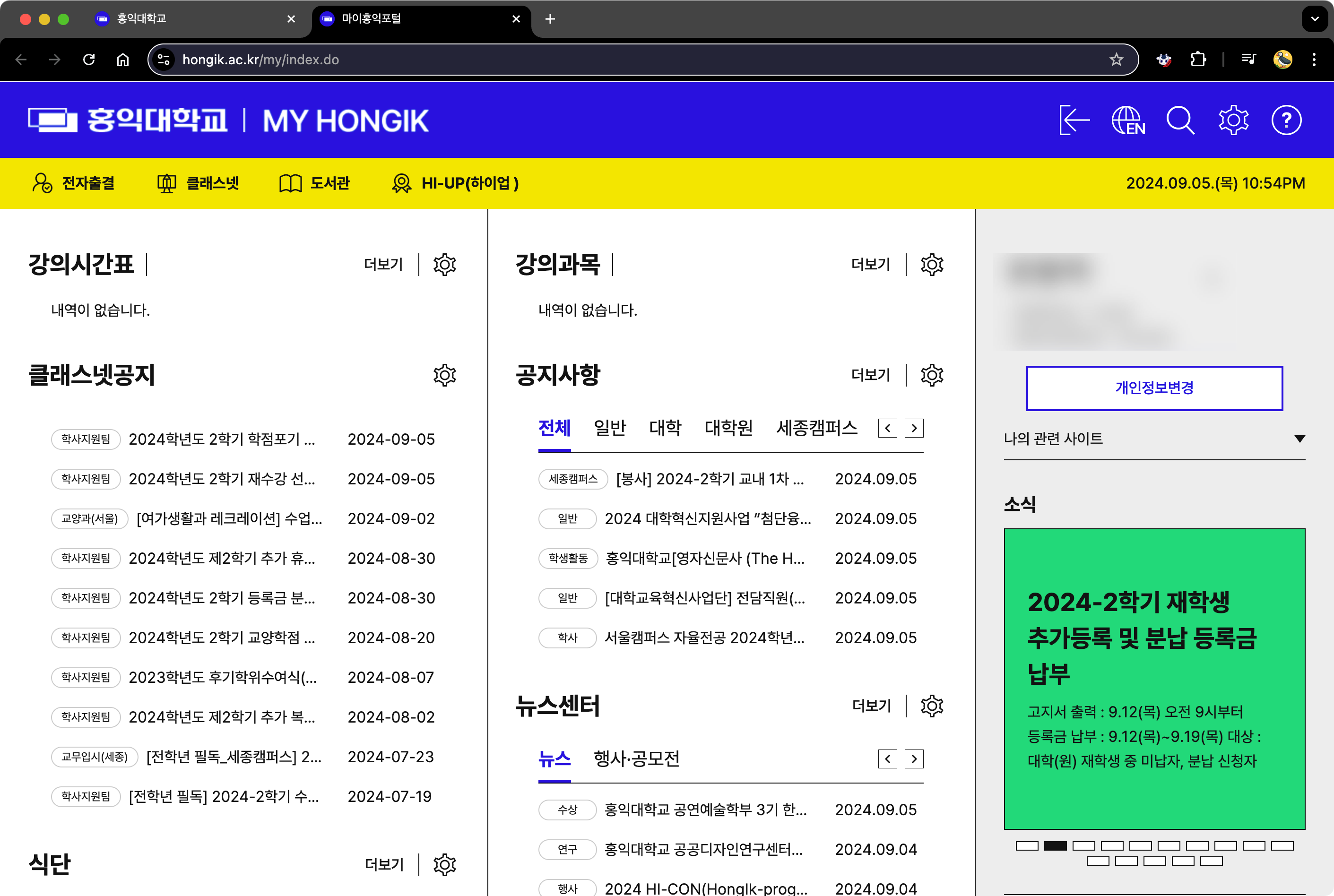The height and width of the screenshot is (896, 1334).
Task: Bookmark this page with the star icon
Action: (x=1116, y=60)
